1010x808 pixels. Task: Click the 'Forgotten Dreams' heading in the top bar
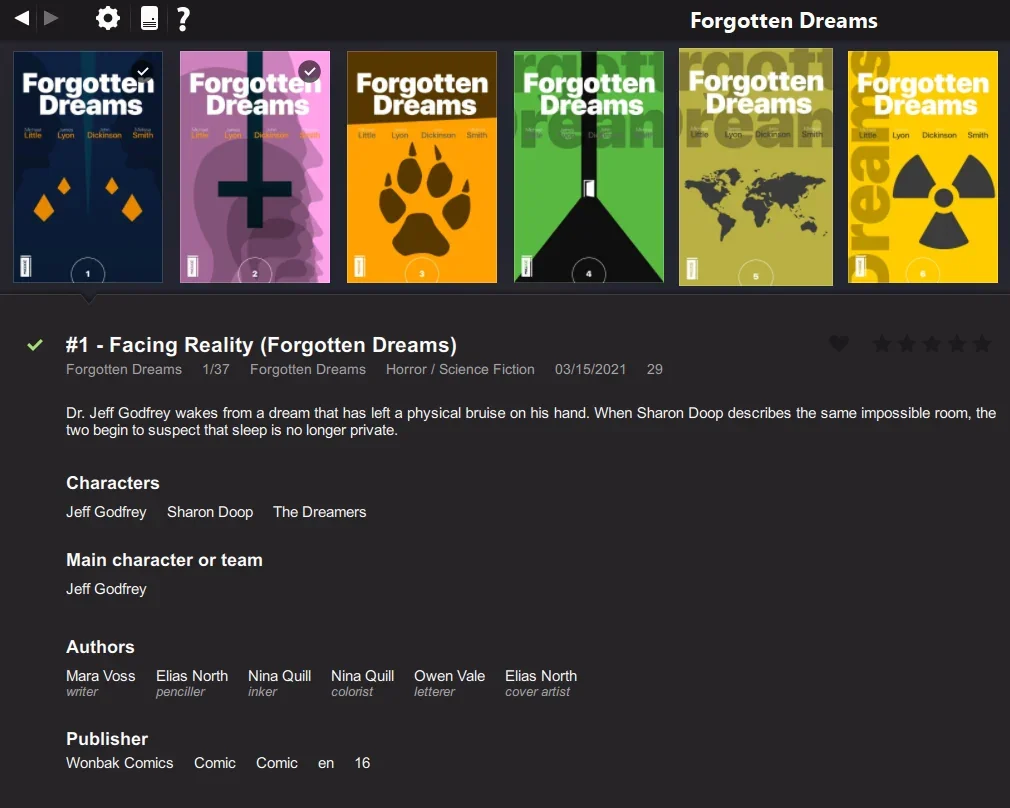coord(784,21)
